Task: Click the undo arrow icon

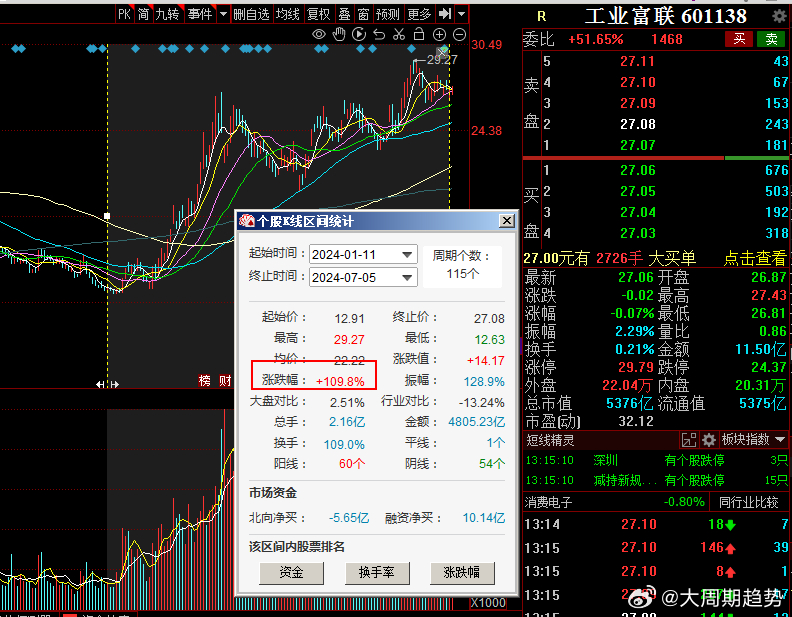Action: click(x=379, y=35)
